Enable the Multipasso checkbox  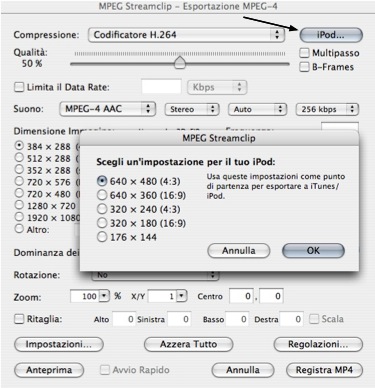coord(304,53)
